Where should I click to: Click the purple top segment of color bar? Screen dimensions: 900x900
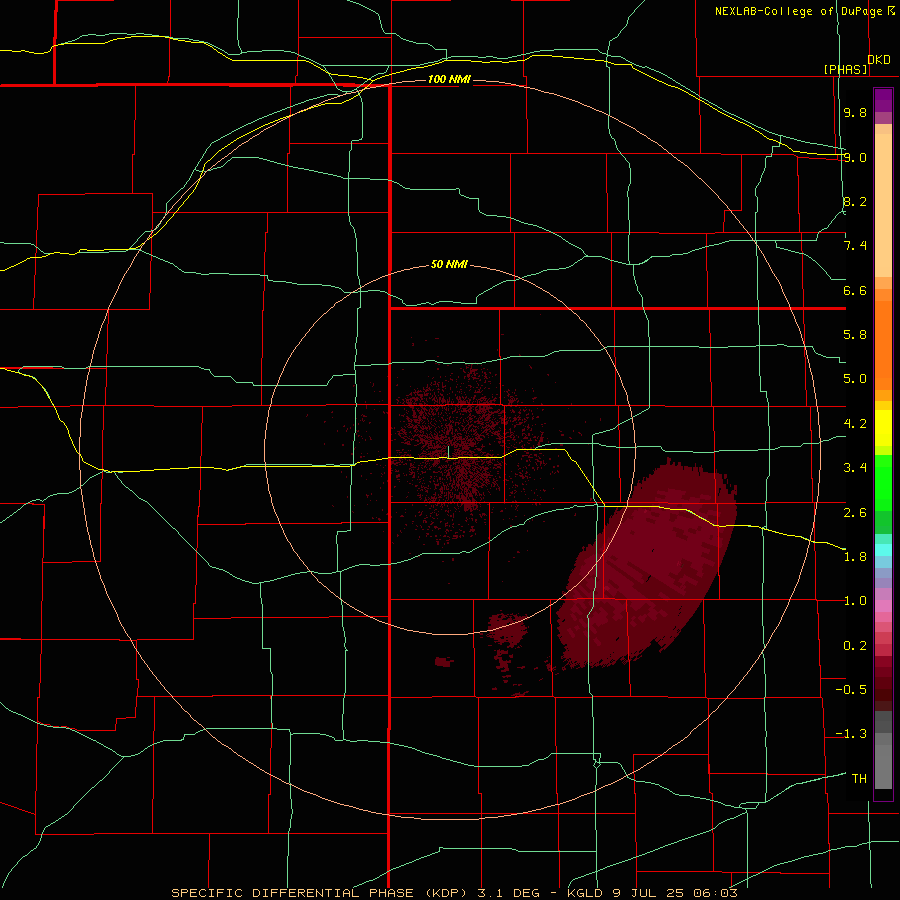coord(883,100)
